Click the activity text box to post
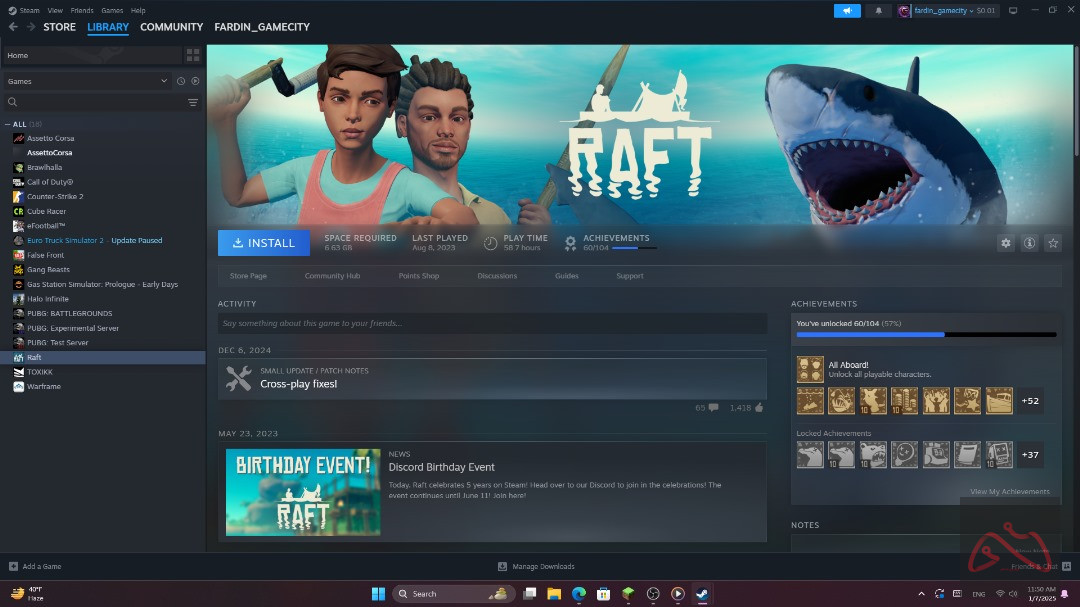Image resolution: width=1080 pixels, height=607 pixels. coord(492,323)
